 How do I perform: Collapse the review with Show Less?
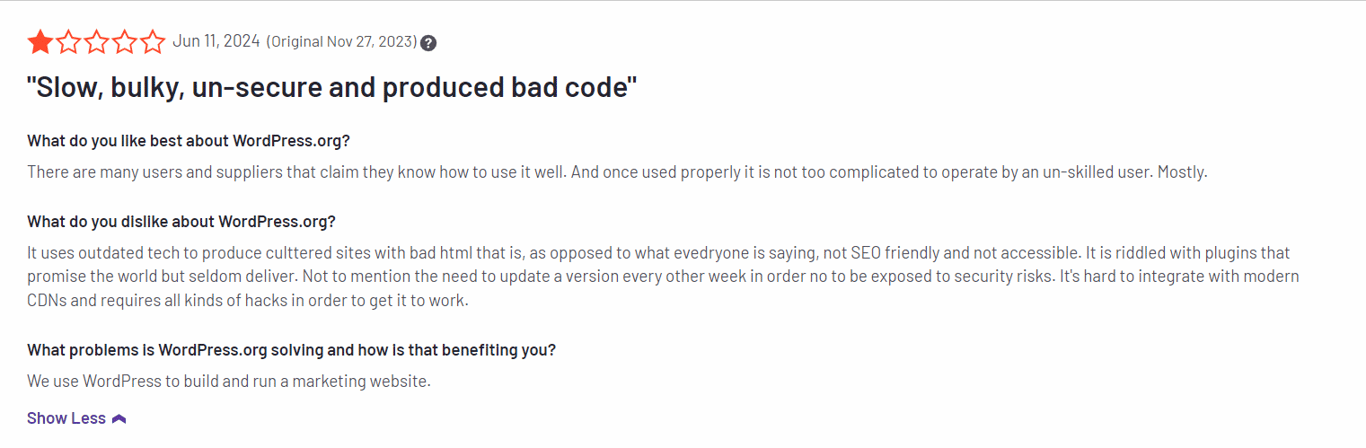point(77,418)
